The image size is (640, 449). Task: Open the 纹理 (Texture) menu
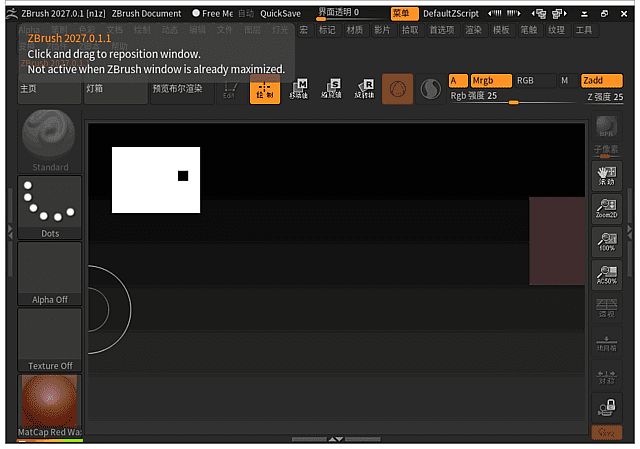point(556,30)
